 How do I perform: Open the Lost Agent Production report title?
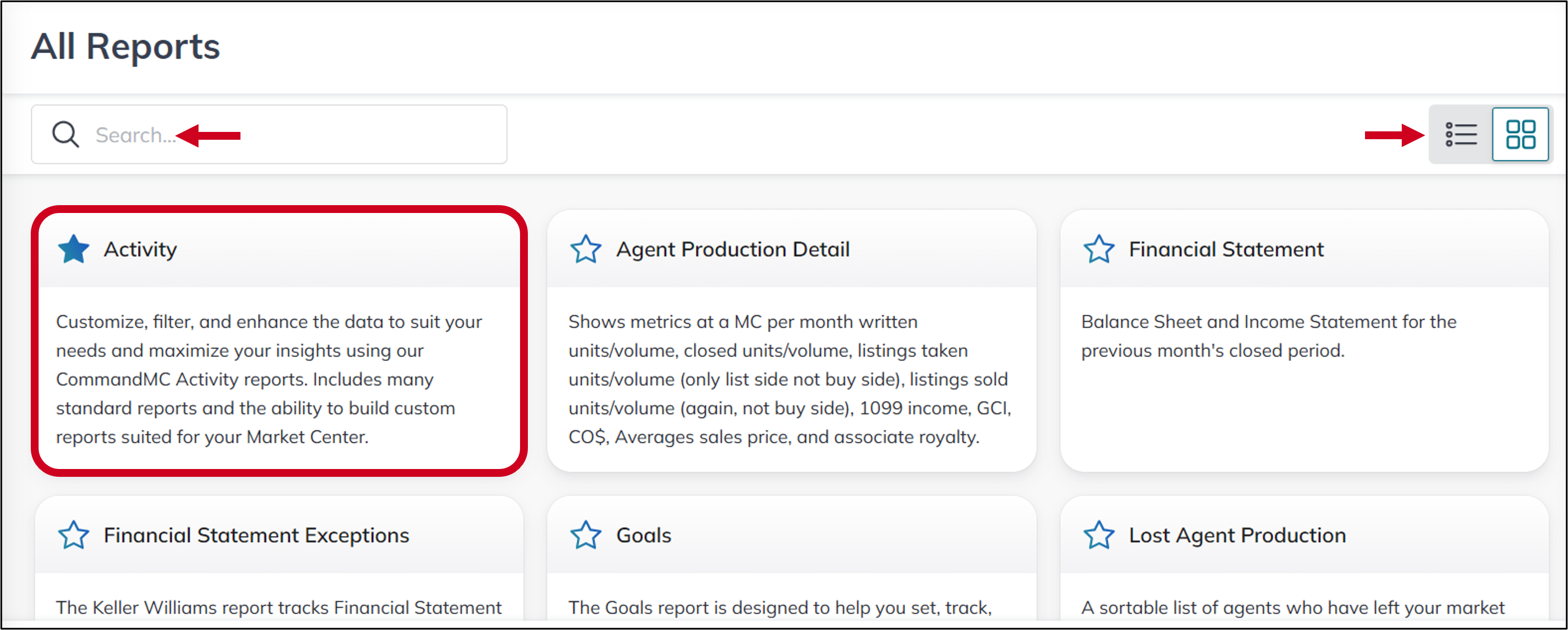pyautogui.click(x=1238, y=536)
